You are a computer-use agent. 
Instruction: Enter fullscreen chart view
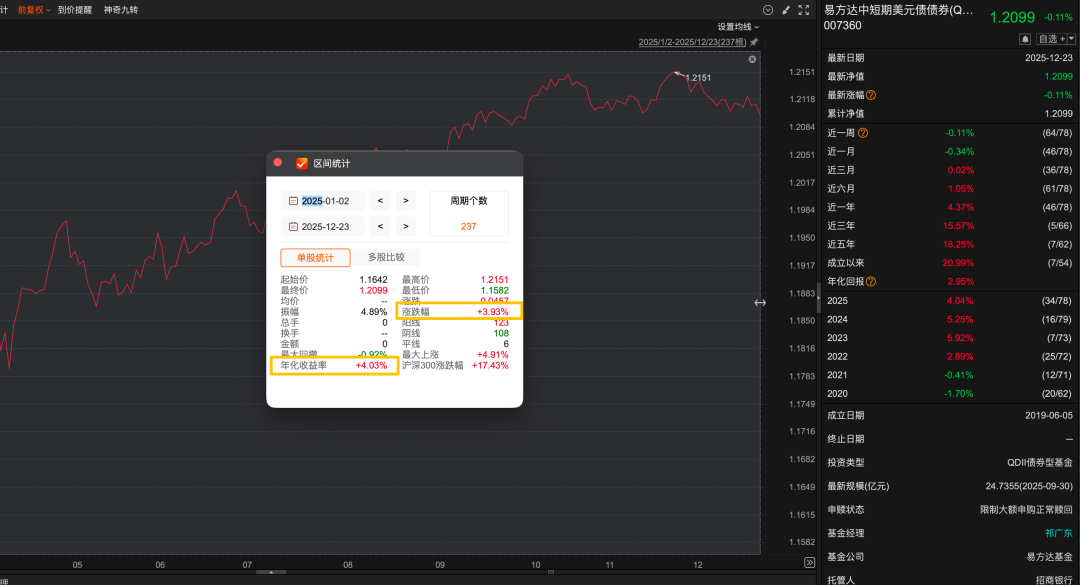pos(804,9)
